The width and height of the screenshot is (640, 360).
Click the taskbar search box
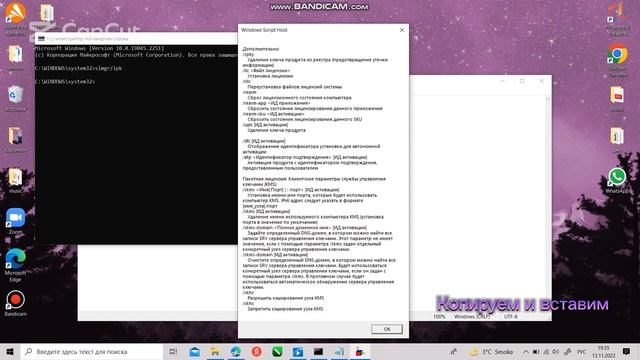pos(92,351)
